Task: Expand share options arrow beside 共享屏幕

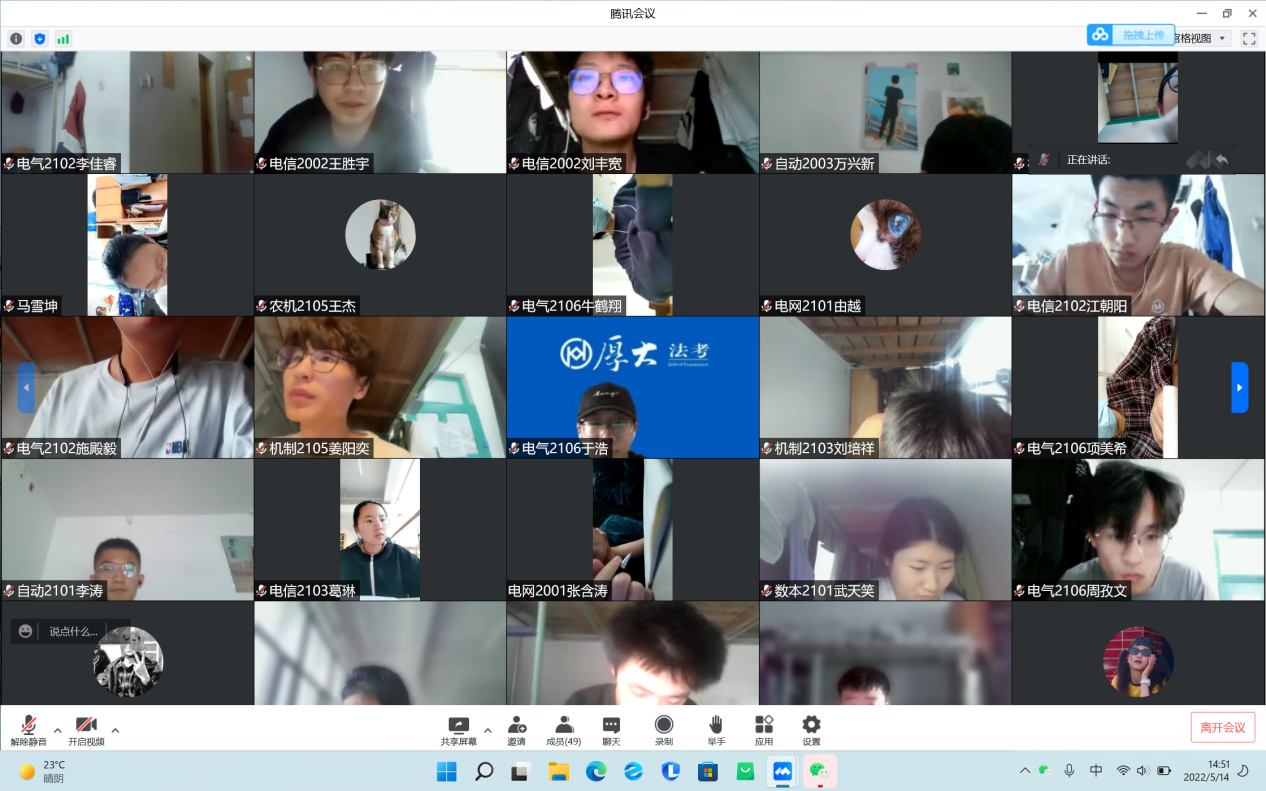Action: pyautogui.click(x=487, y=730)
